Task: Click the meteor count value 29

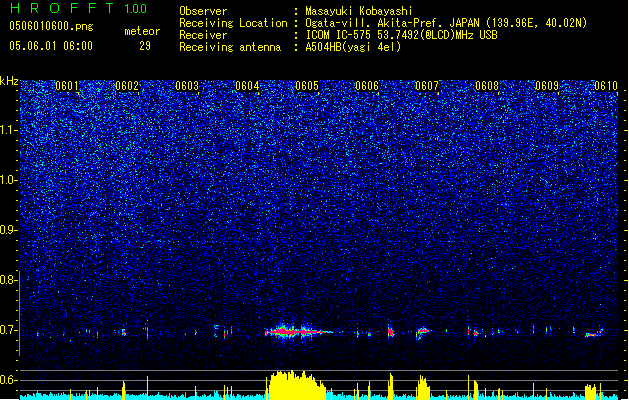Action: pos(145,46)
